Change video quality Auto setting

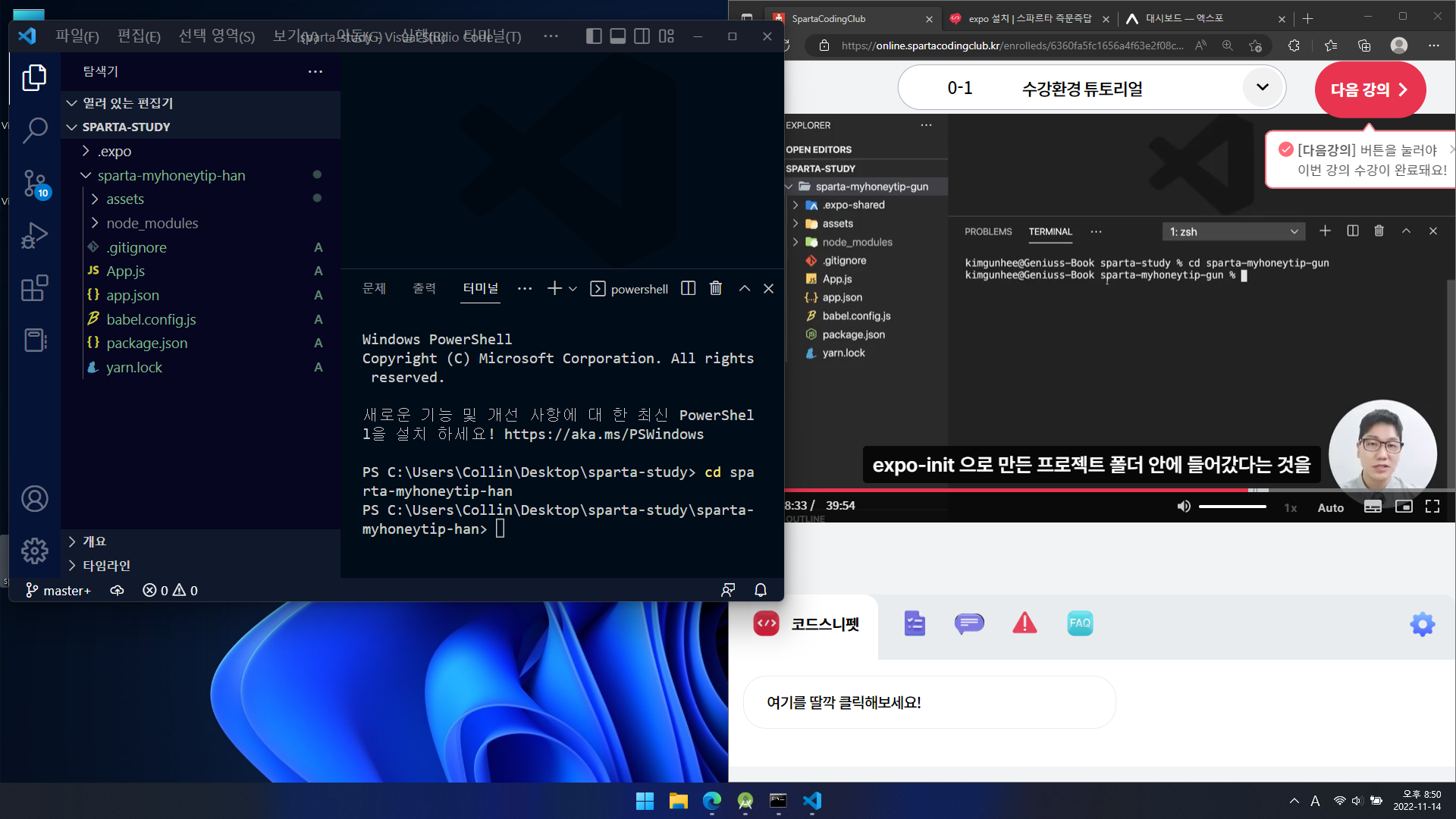[1331, 507]
